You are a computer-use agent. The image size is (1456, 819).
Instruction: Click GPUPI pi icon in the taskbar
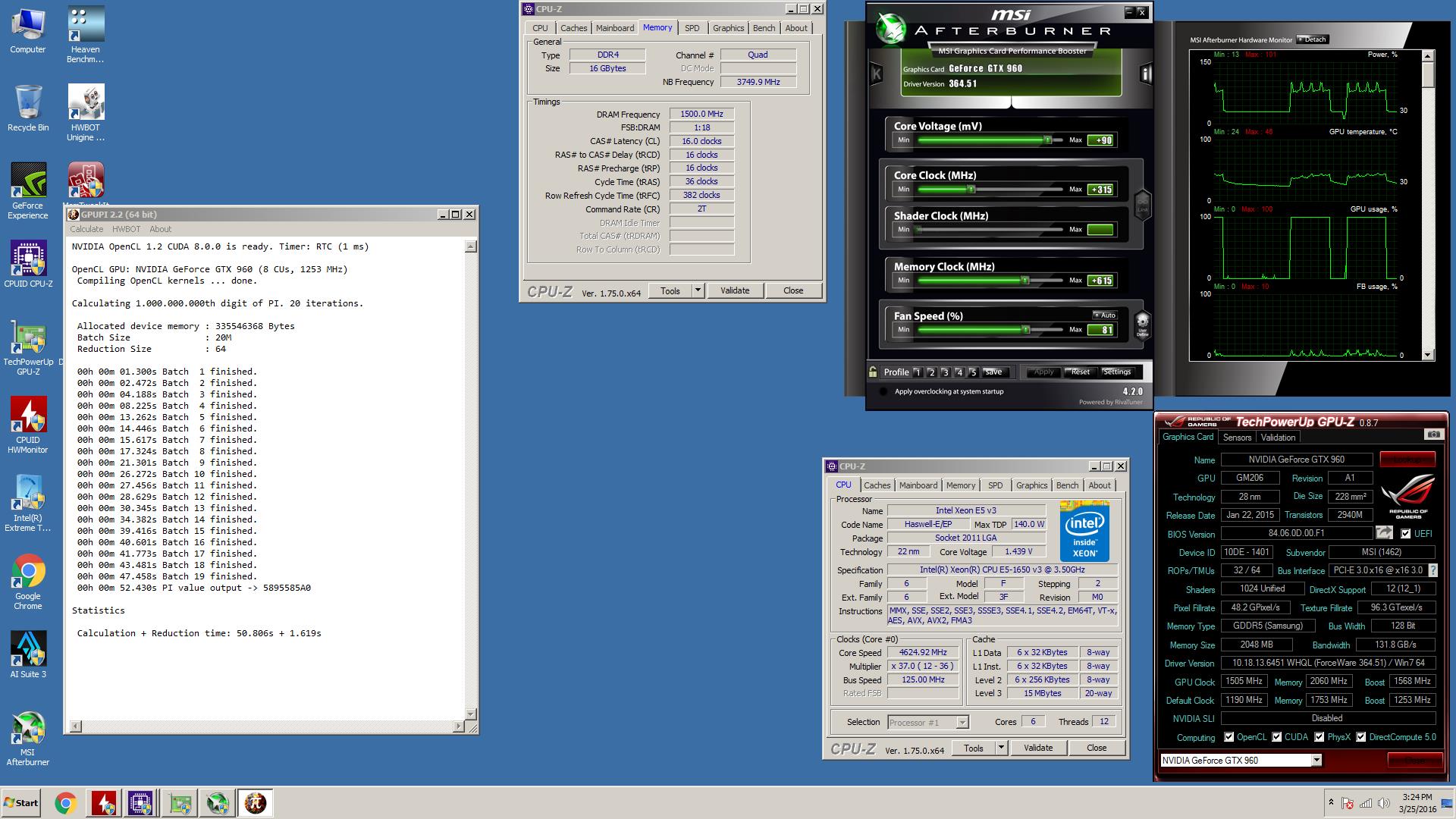point(255,803)
